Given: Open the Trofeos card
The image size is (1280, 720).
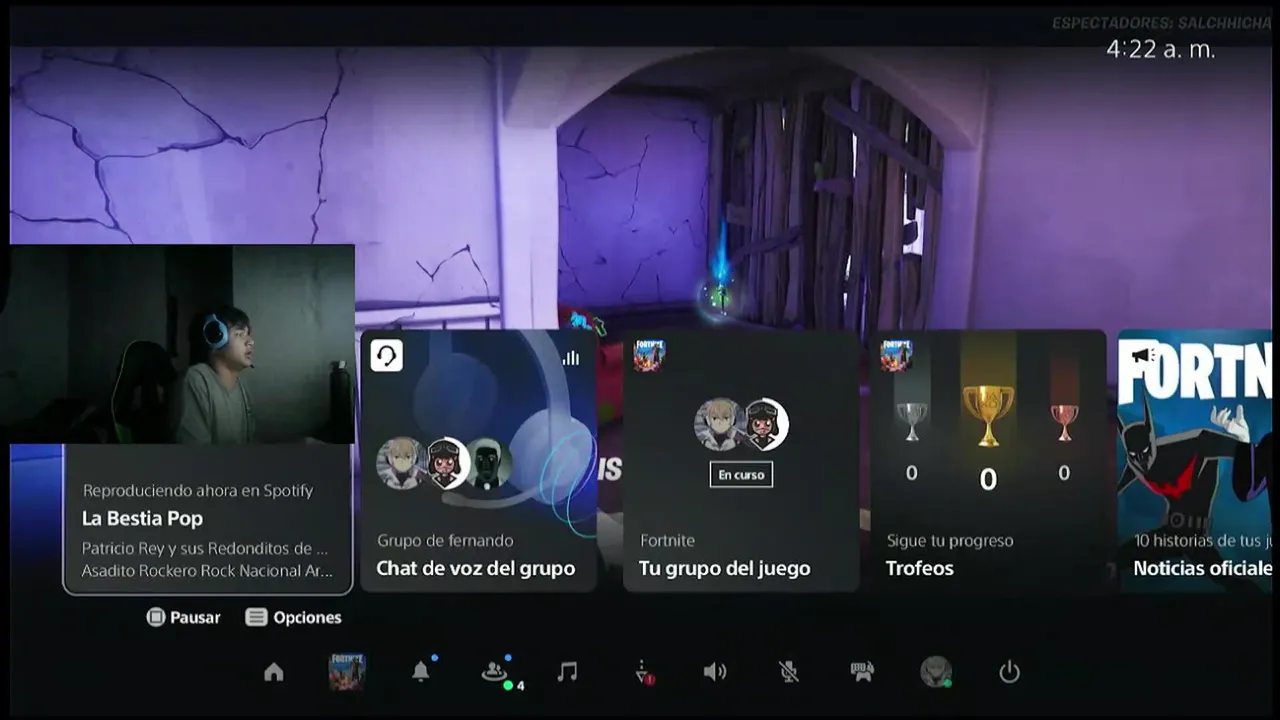Looking at the screenshot, I should click(x=988, y=461).
